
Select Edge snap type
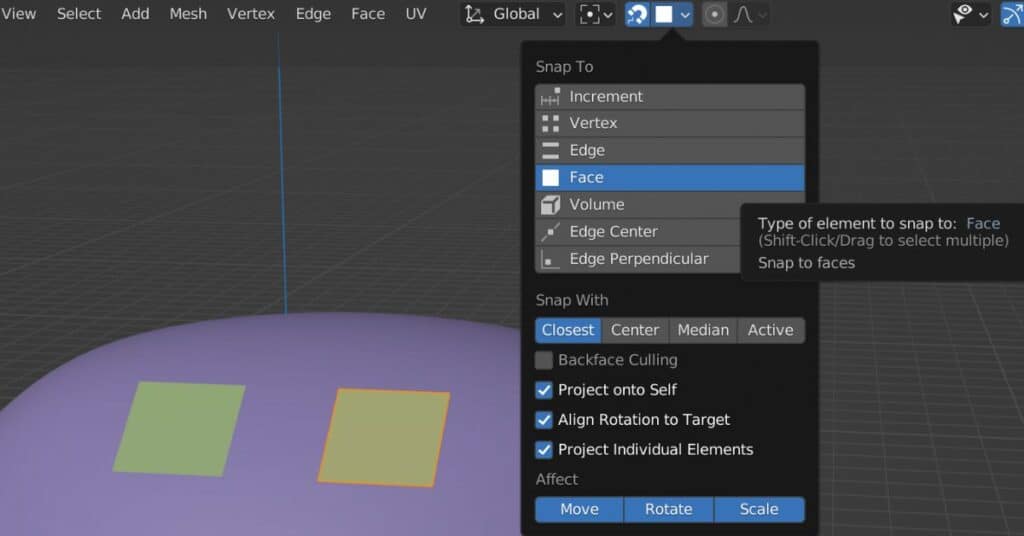click(670, 150)
